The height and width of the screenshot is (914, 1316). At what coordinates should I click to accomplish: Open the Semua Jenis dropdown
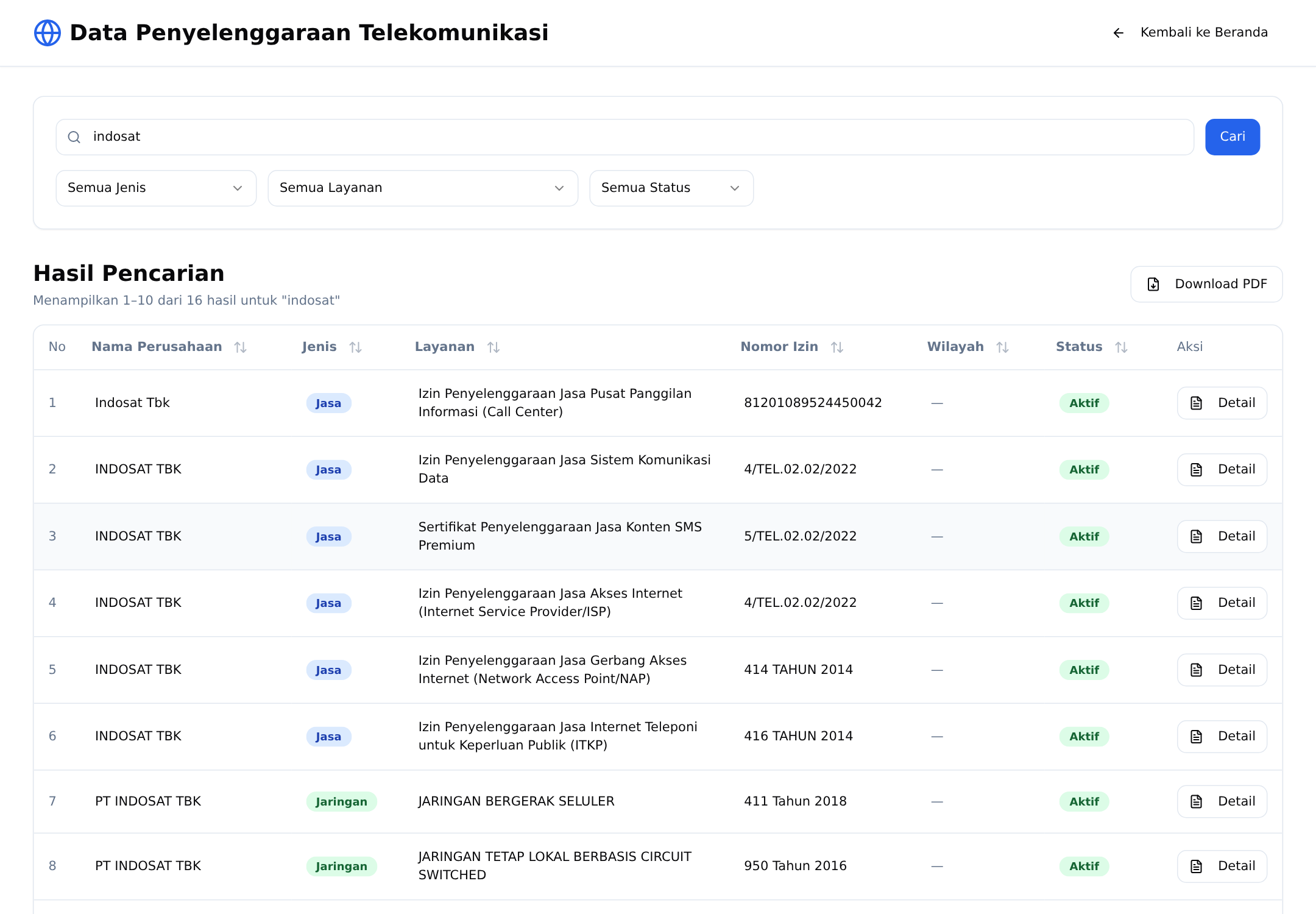(x=156, y=188)
